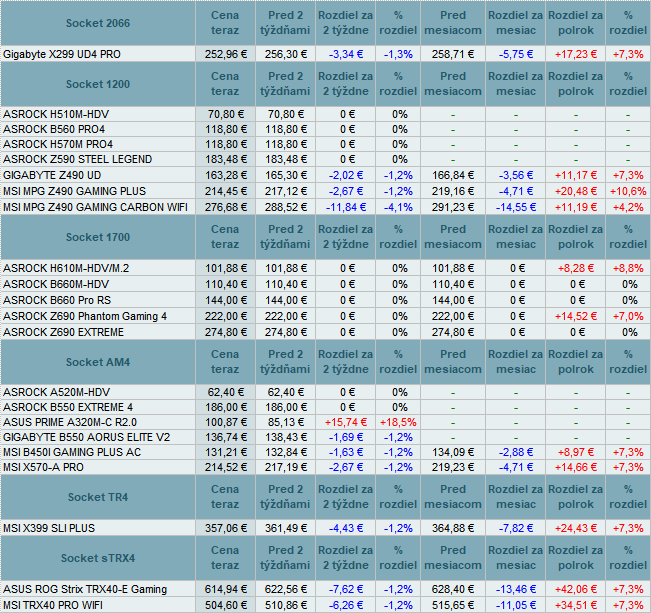Click the Socket AM4 section header
Image resolution: width=651 pixels, height=613 pixels.
tap(98, 362)
